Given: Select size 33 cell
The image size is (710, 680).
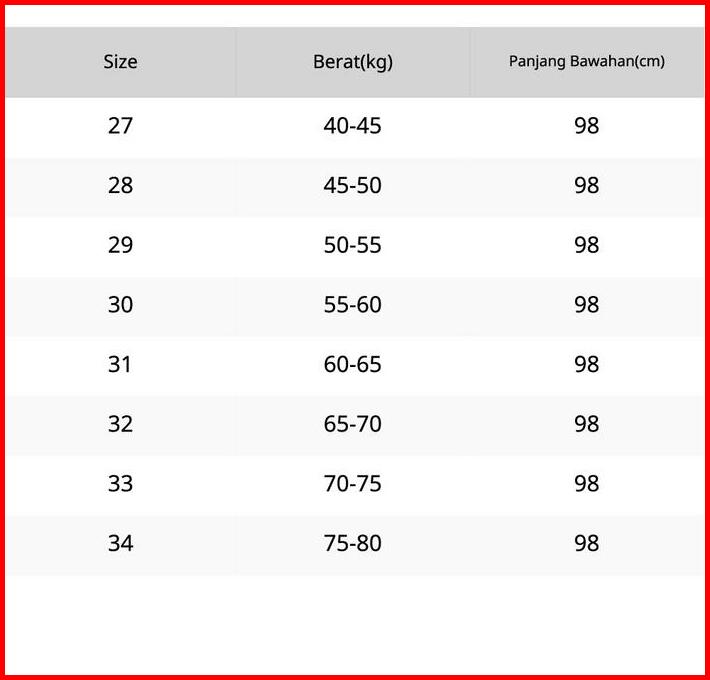Looking at the screenshot, I should point(120,484).
